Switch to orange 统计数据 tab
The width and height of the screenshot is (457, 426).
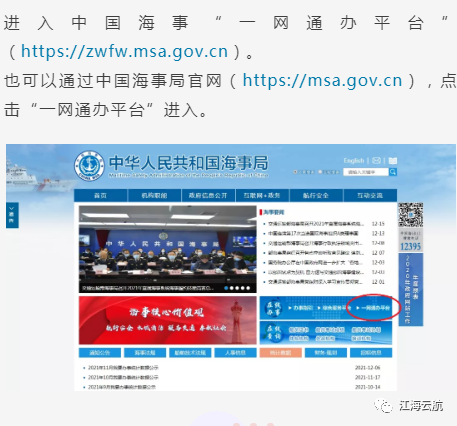[x=281, y=353]
